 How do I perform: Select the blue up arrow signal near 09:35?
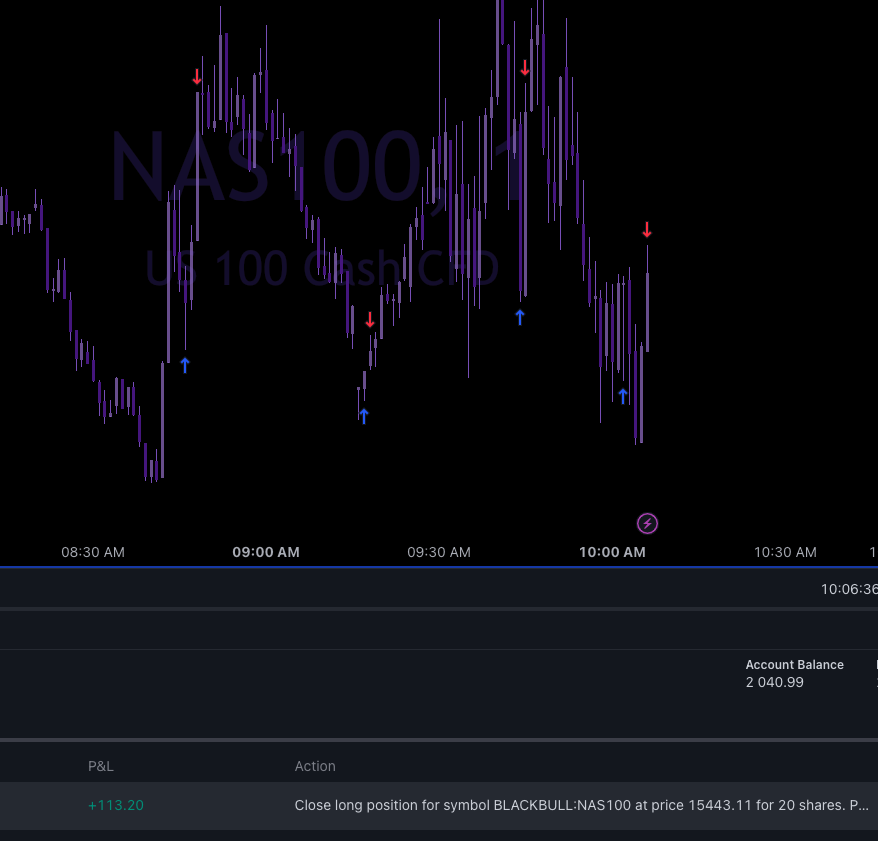coord(363,414)
